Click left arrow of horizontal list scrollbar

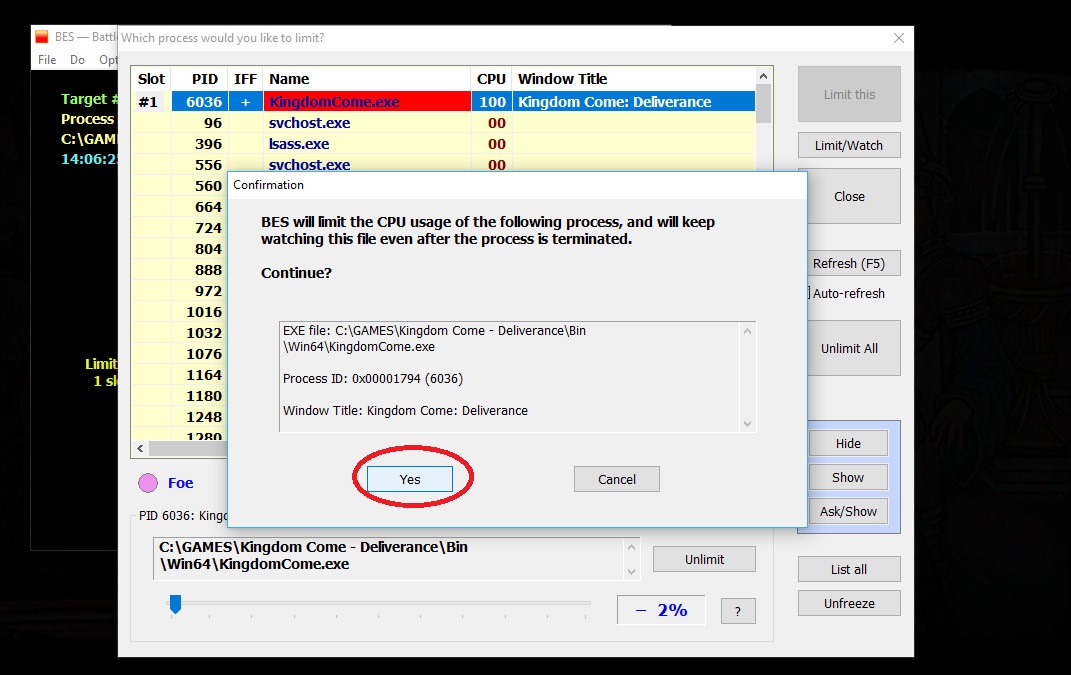click(140, 449)
